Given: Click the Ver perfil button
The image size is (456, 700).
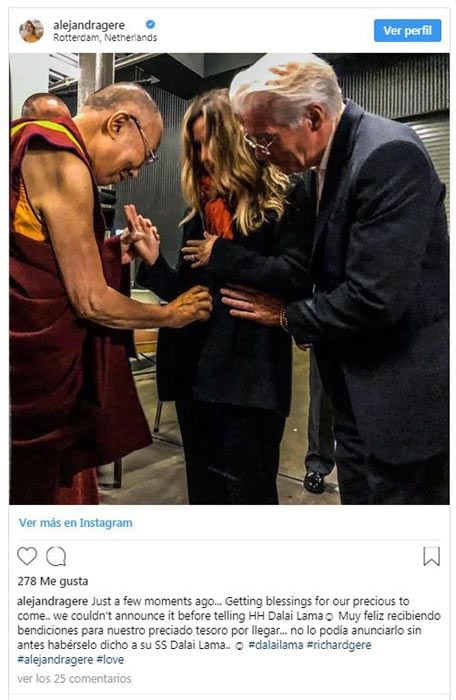Looking at the screenshot, I should (407, 30).
